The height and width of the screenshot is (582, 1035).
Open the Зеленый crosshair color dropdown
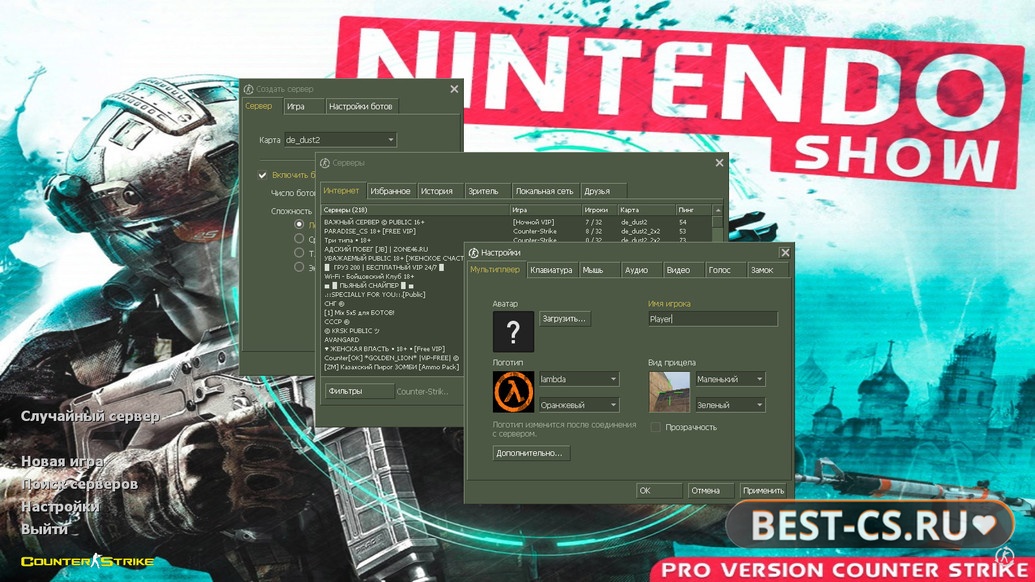730,404
